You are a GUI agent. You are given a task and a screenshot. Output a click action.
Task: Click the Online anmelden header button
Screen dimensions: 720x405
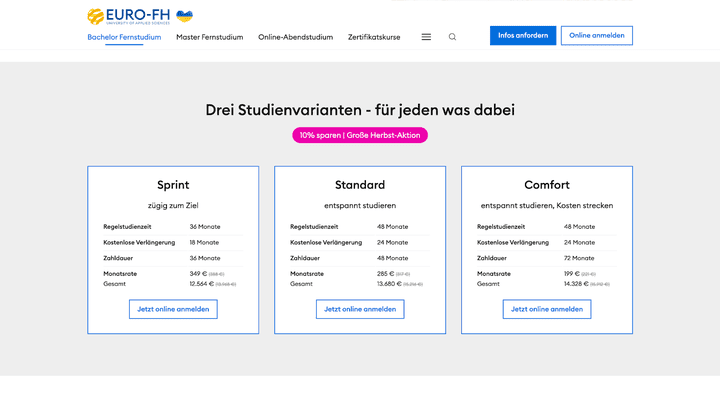pyautogui.click(x=596, y=35)
